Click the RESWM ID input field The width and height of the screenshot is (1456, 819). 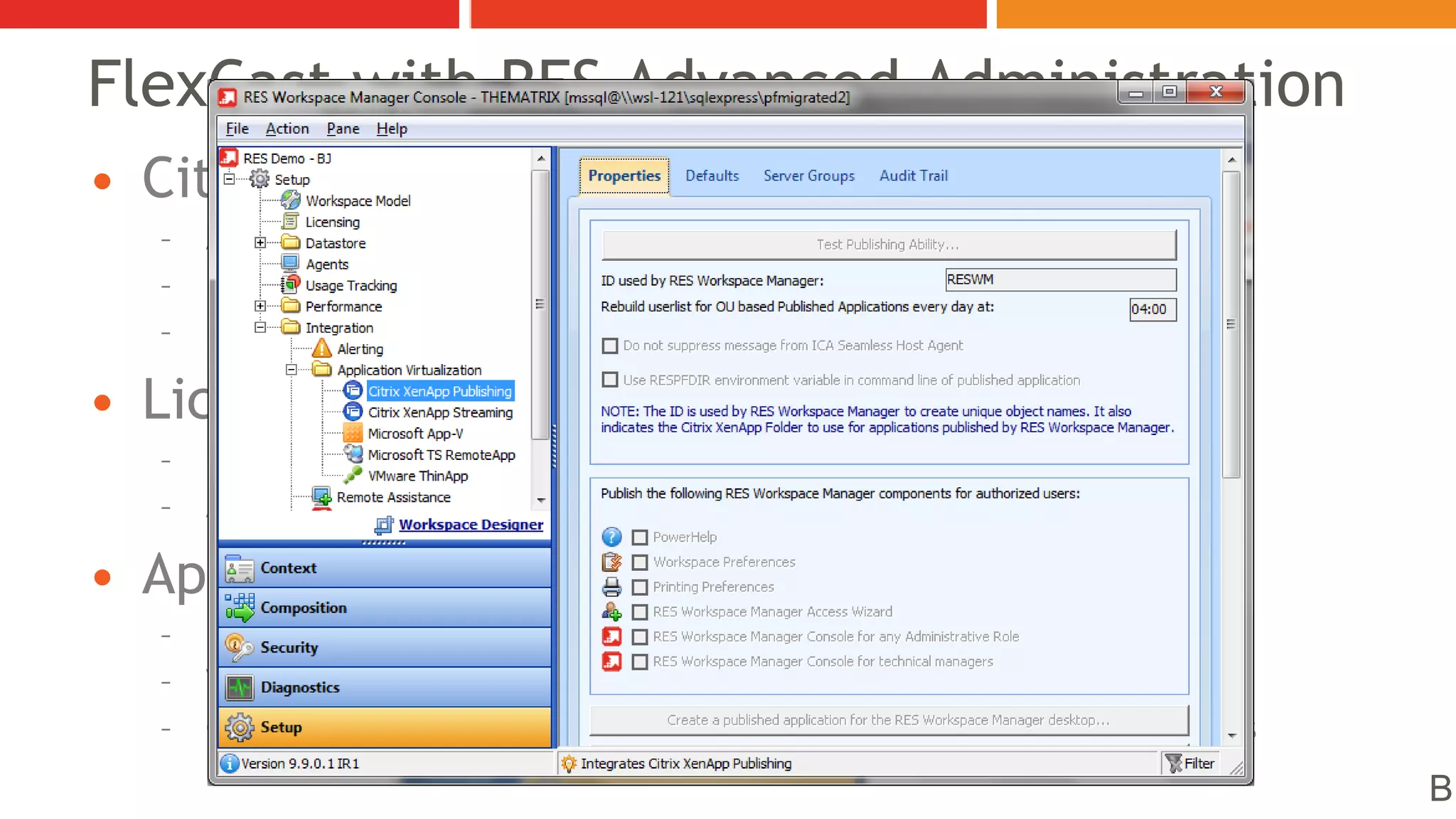pyautogui.click(x=1061, y=279)
